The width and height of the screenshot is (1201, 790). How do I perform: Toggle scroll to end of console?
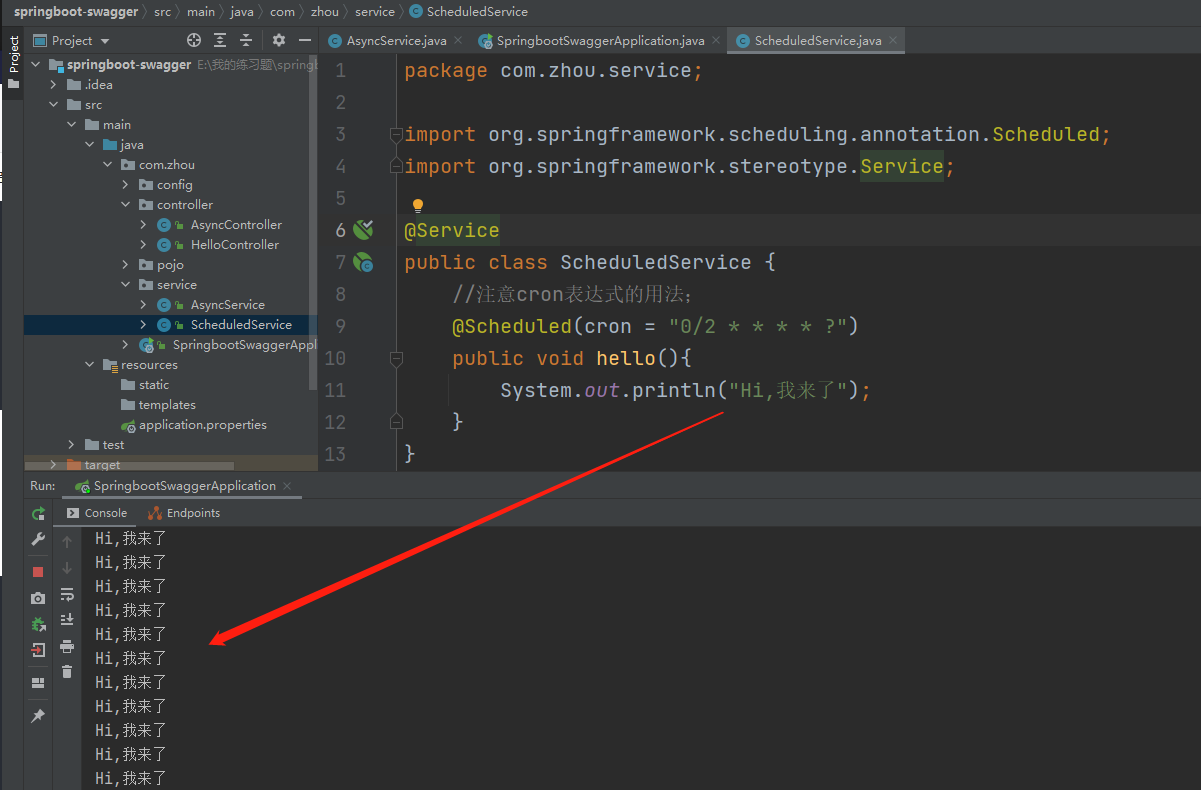tap(67, 620)
